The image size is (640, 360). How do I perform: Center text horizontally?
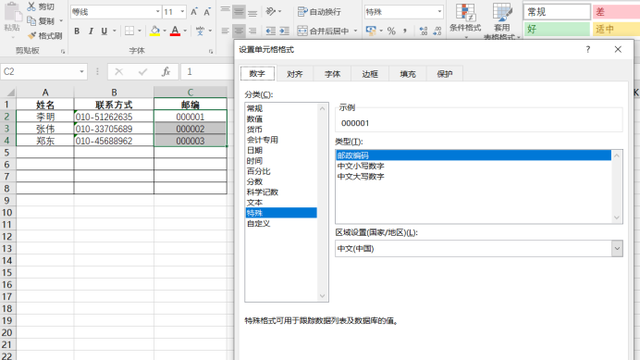click(x=239, y=31)
